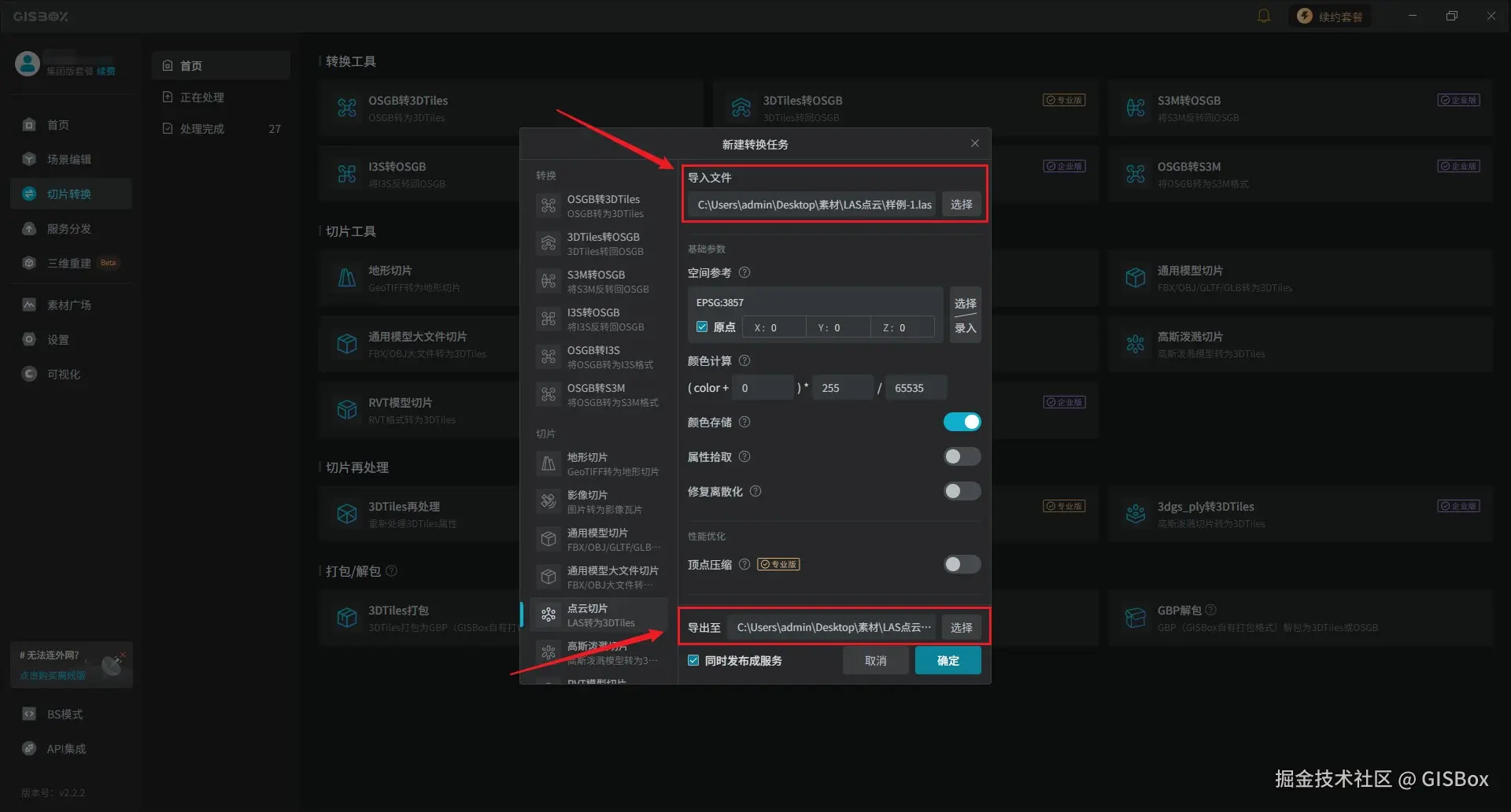Click the 颜色计算 help icon
The height and width of the screenshot is (812, 1511).
click(744, 360)
